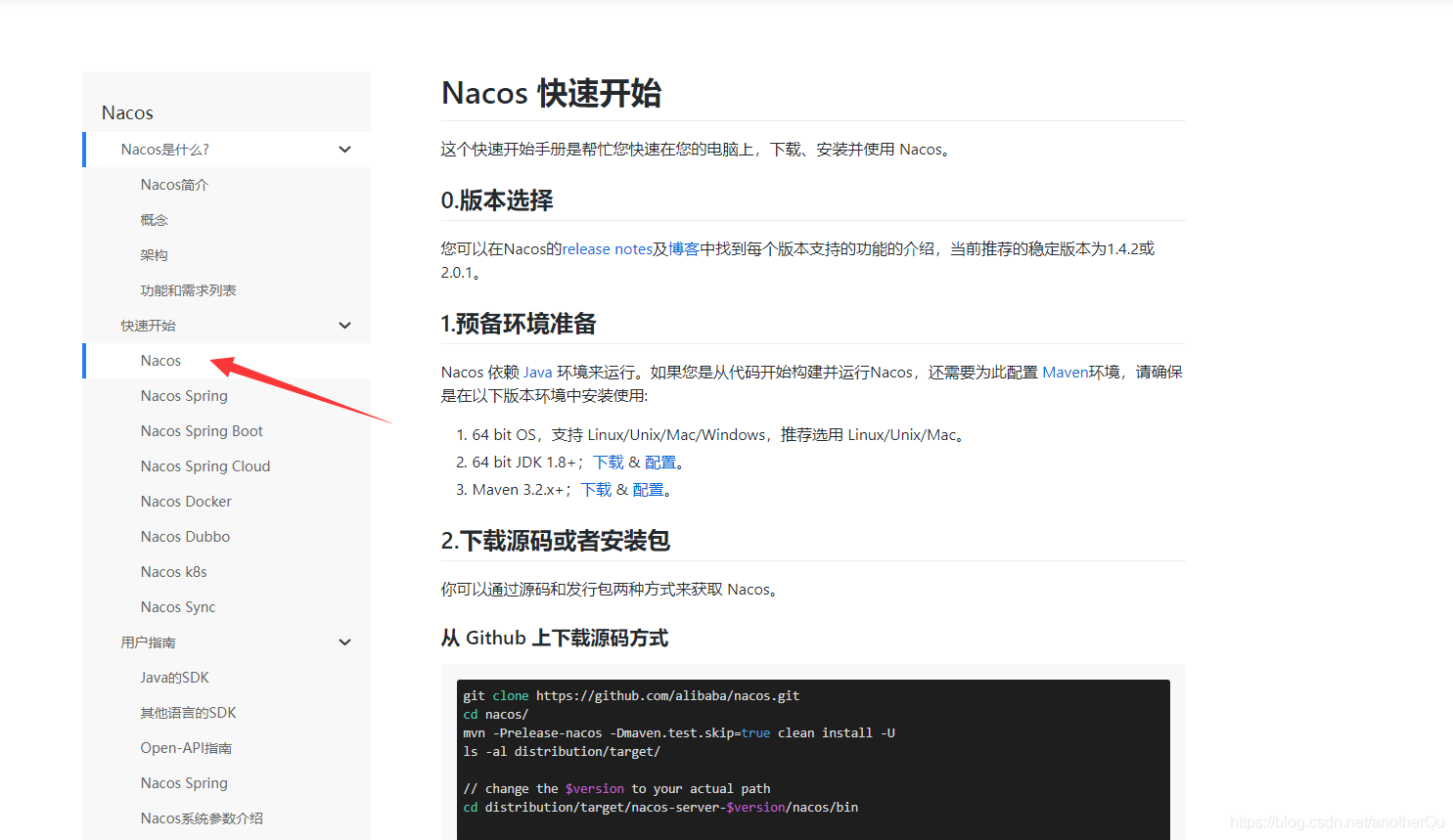Click the mvn -Prelease-nacos command line

(x=679, y=733)
